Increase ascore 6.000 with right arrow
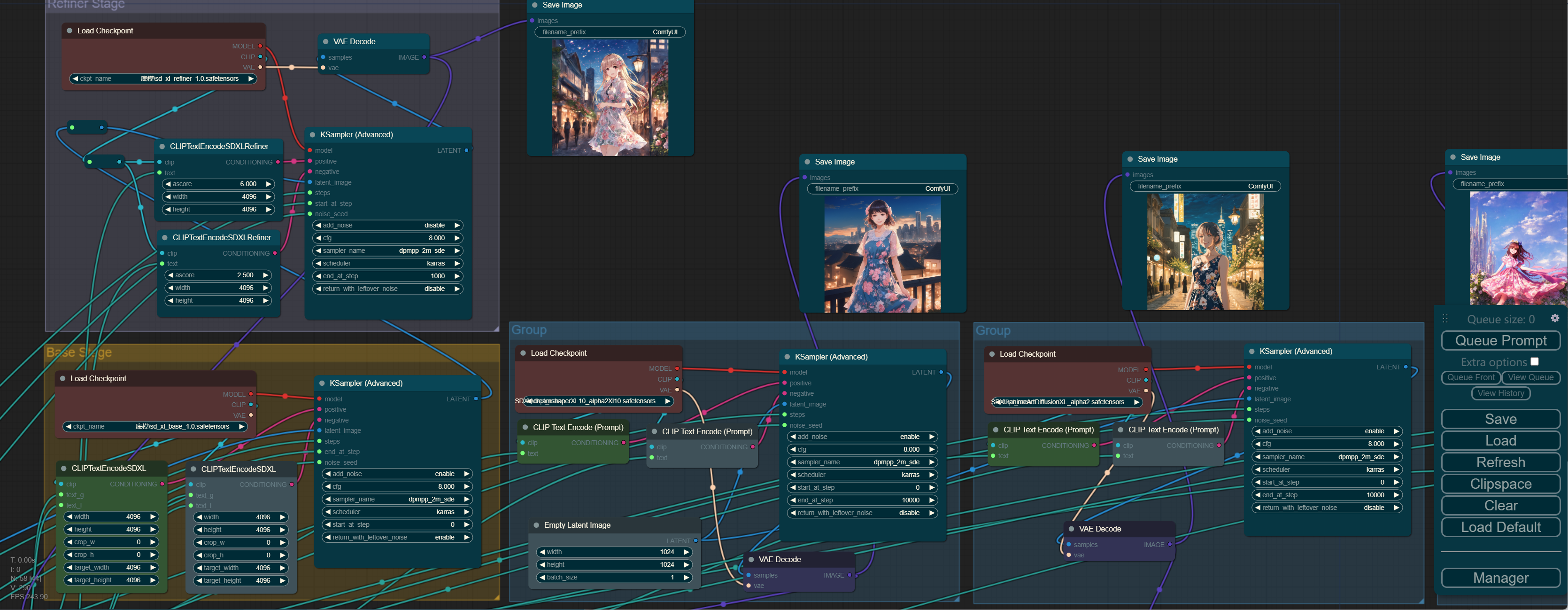The image size is (1568, 610). point(268,184)
